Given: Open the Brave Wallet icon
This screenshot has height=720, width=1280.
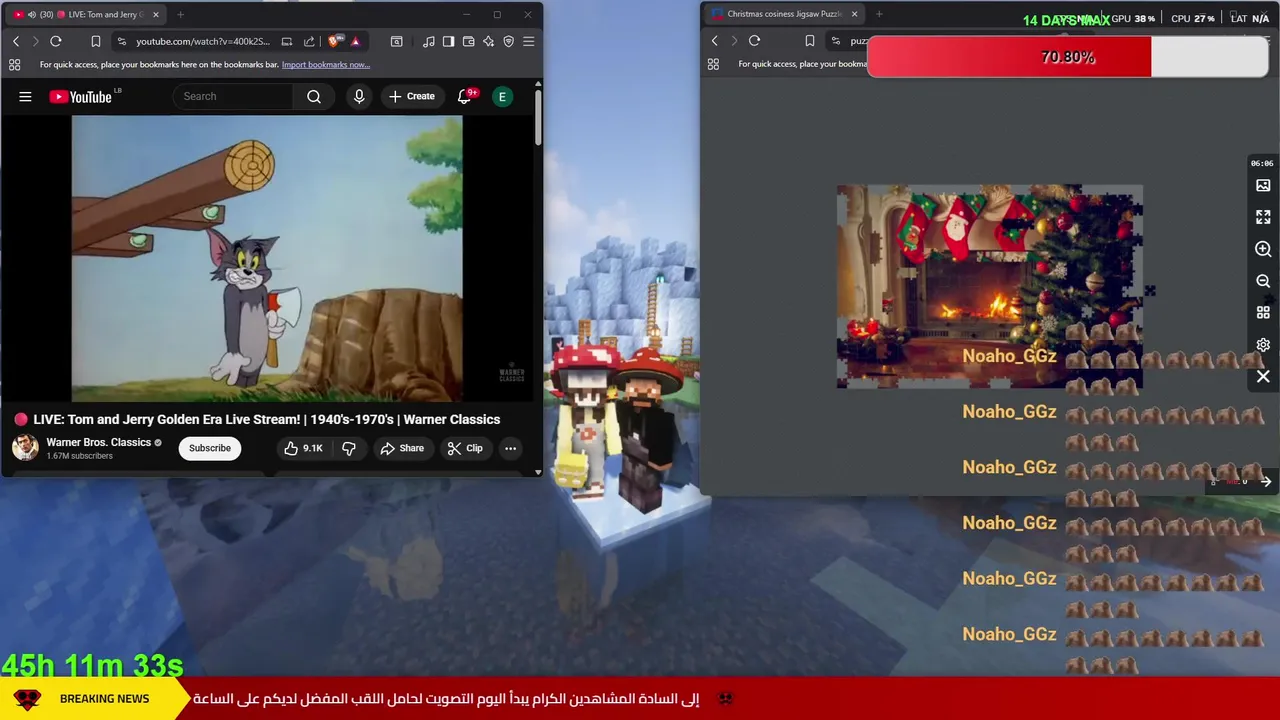Looking at the screenshot, I should [x=468, y=41].
